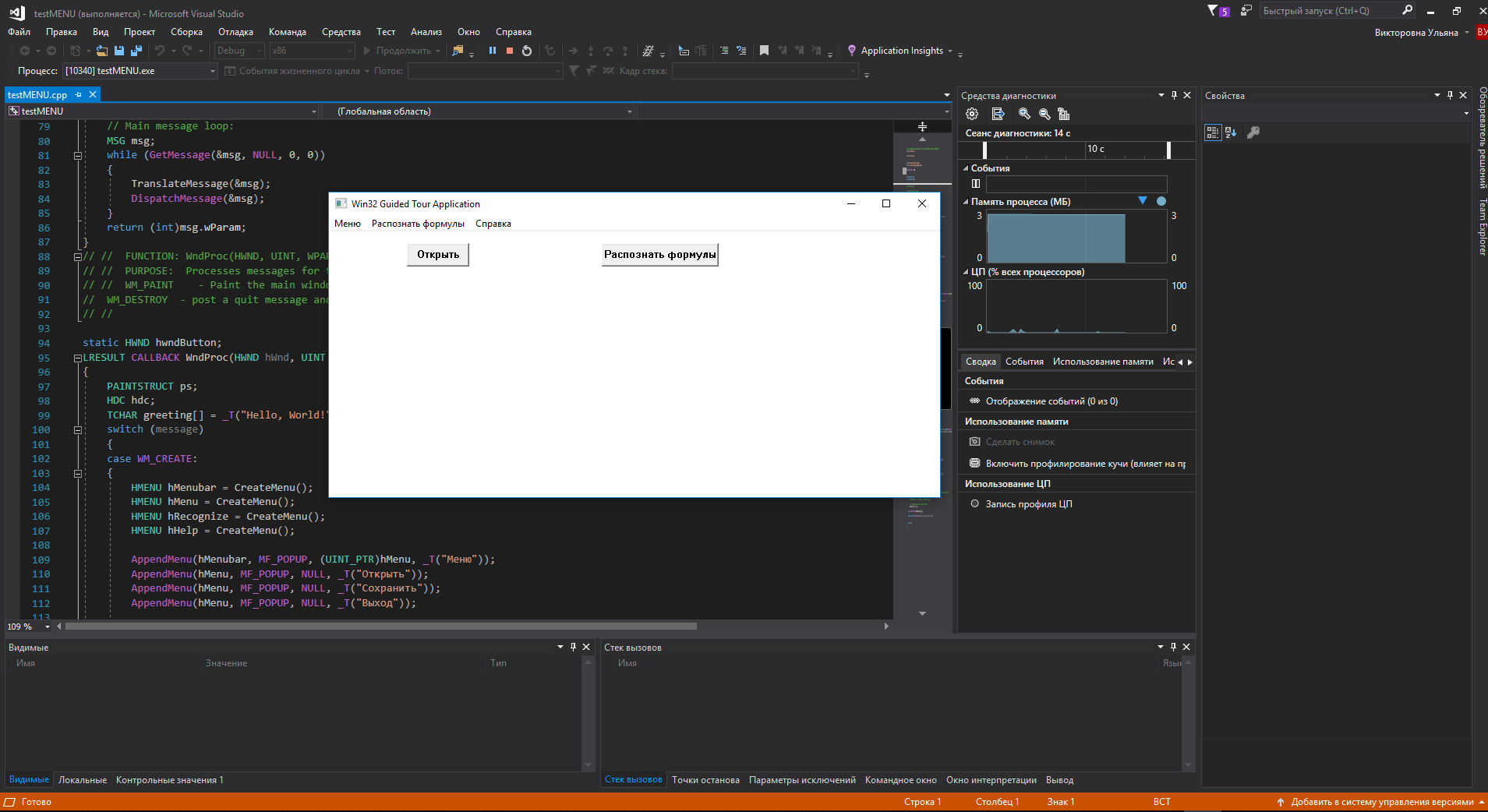Open a file with the toolbar folder icon

coord(102,51)
